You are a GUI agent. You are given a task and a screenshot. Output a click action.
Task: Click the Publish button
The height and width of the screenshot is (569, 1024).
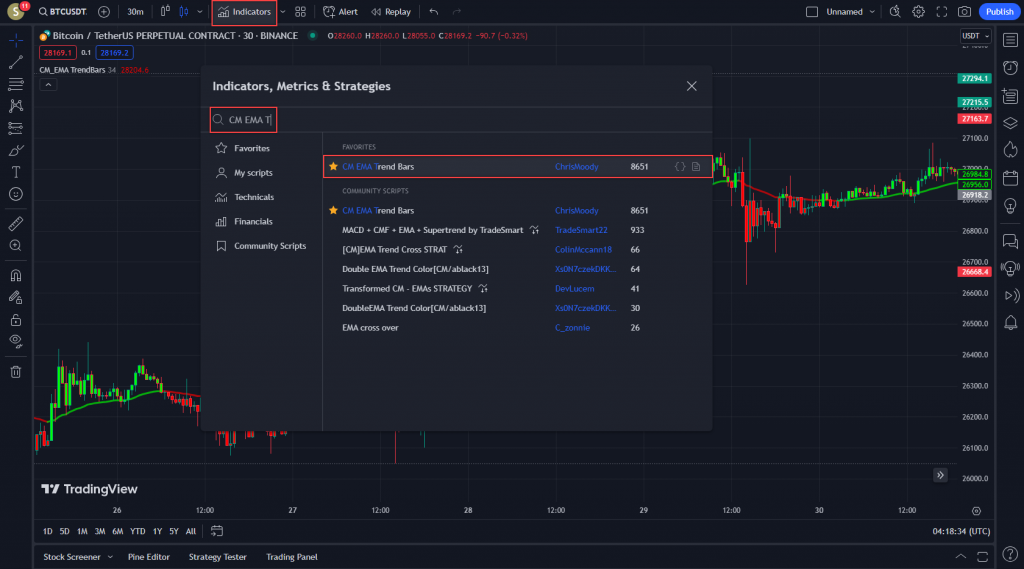pyautogui.click(x=998, y=12)
